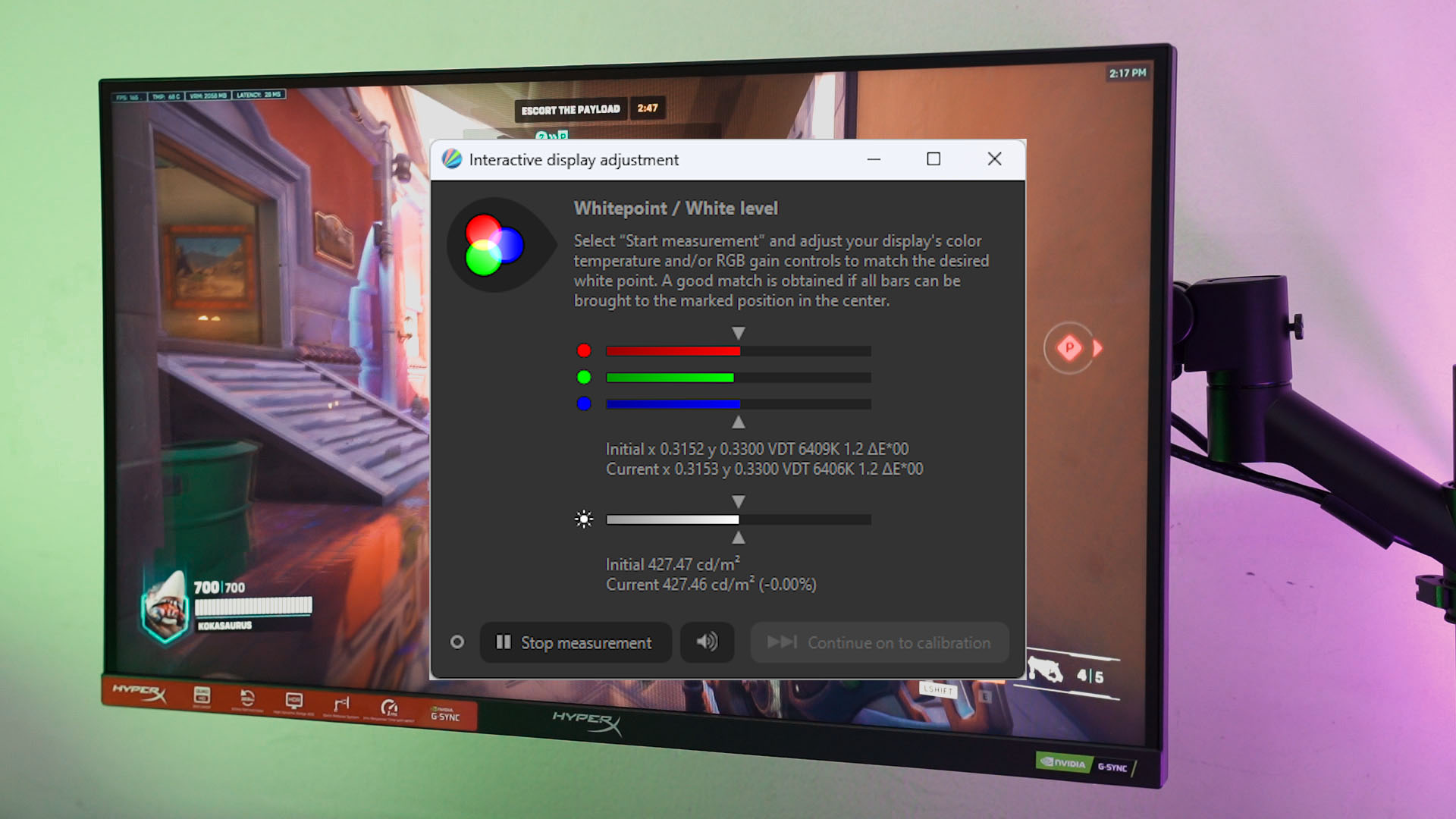Click the 1ms response time gauge icon

coord(389,708)
